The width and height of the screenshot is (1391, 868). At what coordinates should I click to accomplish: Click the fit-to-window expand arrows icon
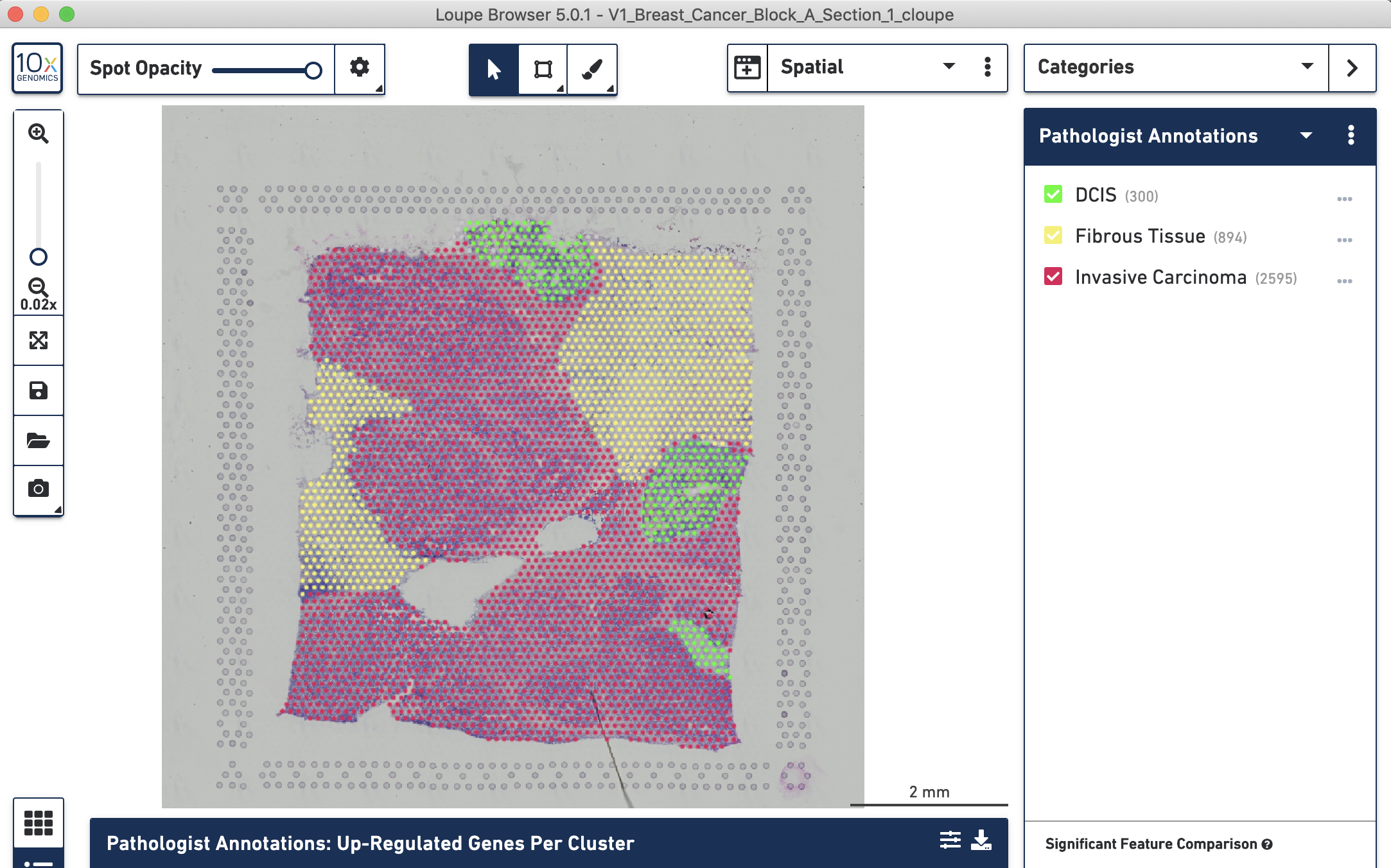point(39,340)
